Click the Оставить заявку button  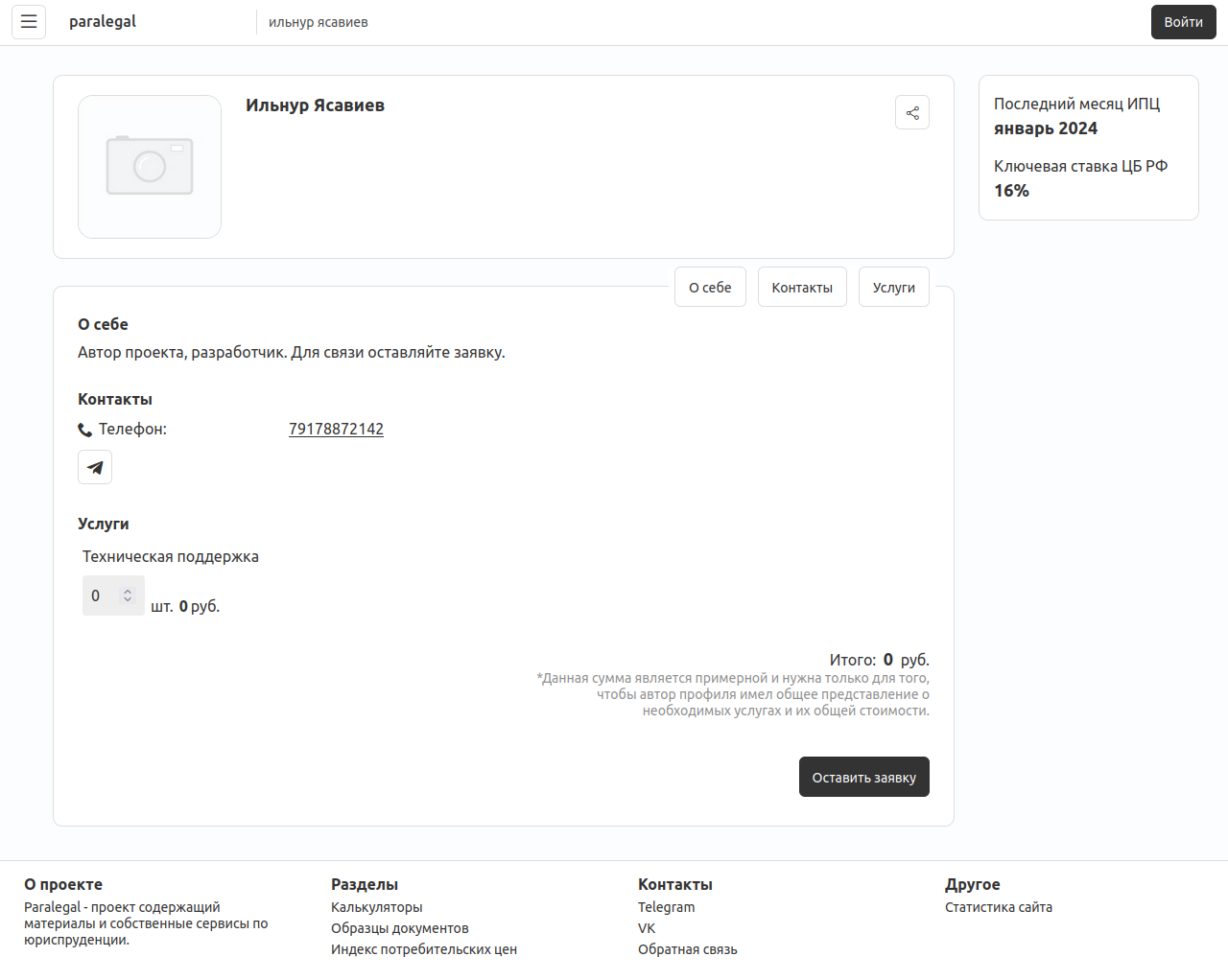(864, 777)
